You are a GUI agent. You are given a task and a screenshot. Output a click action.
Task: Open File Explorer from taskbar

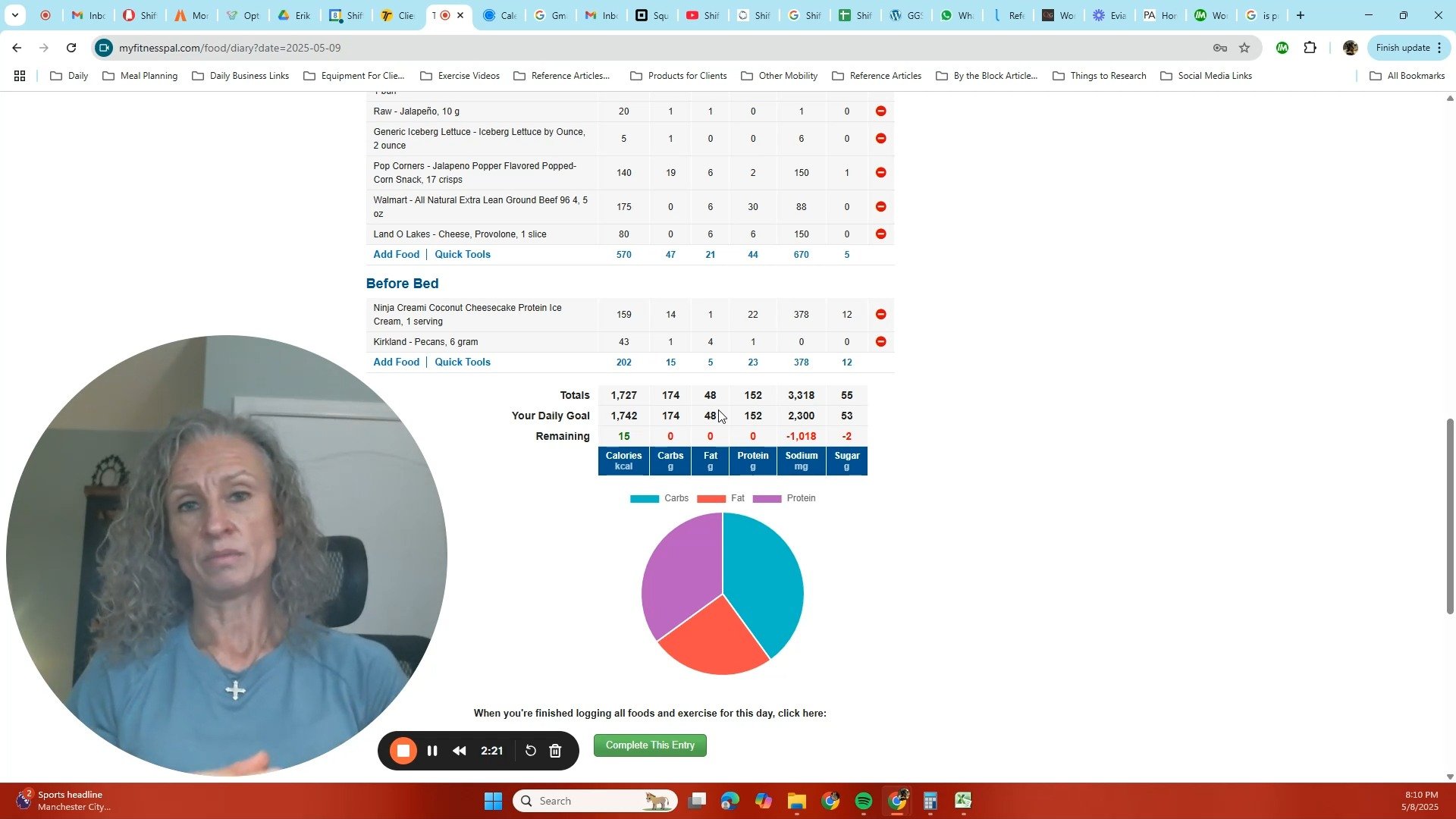tap(796, 801)
